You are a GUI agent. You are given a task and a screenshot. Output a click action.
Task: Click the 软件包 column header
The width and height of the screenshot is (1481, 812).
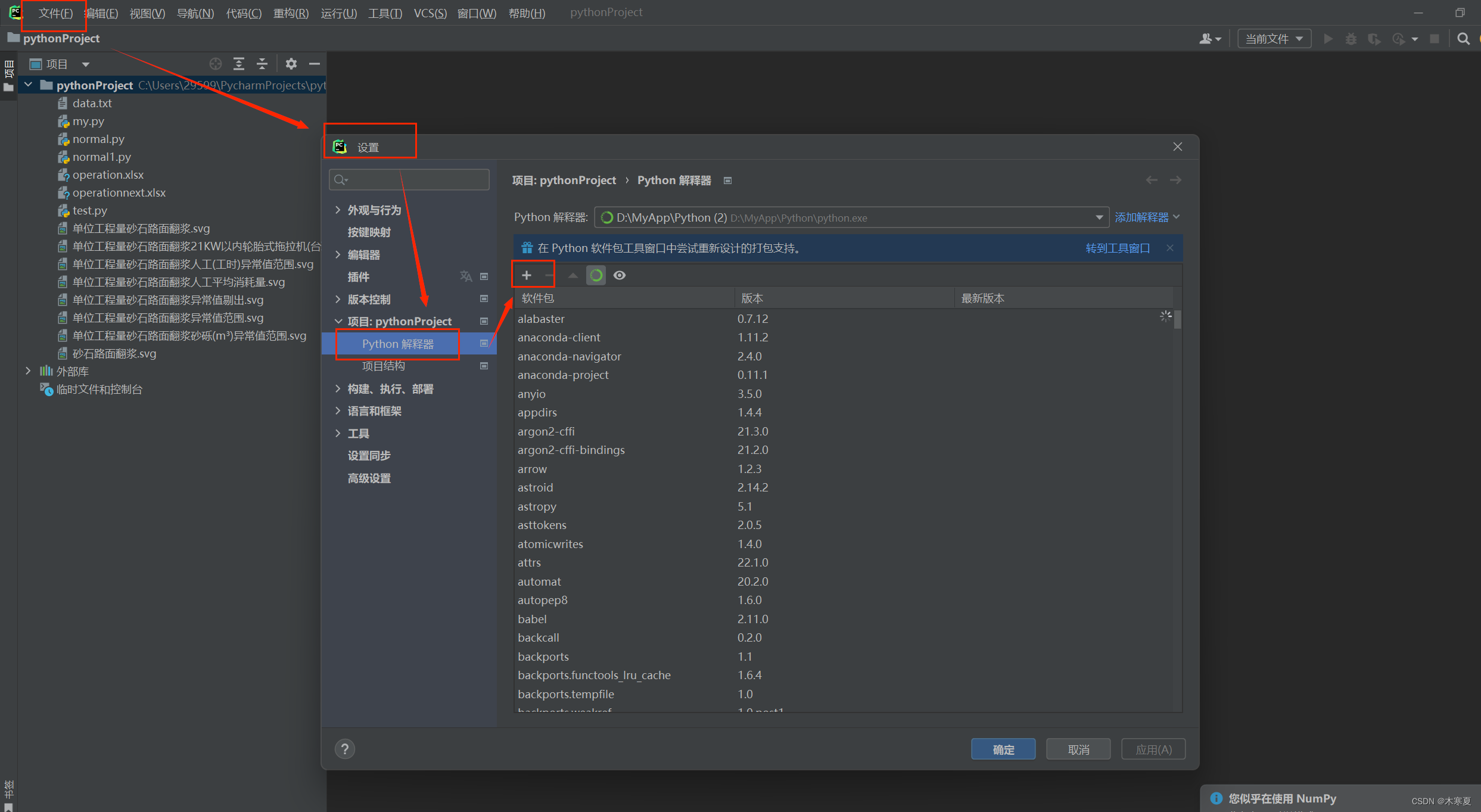(x=624, y=298)
